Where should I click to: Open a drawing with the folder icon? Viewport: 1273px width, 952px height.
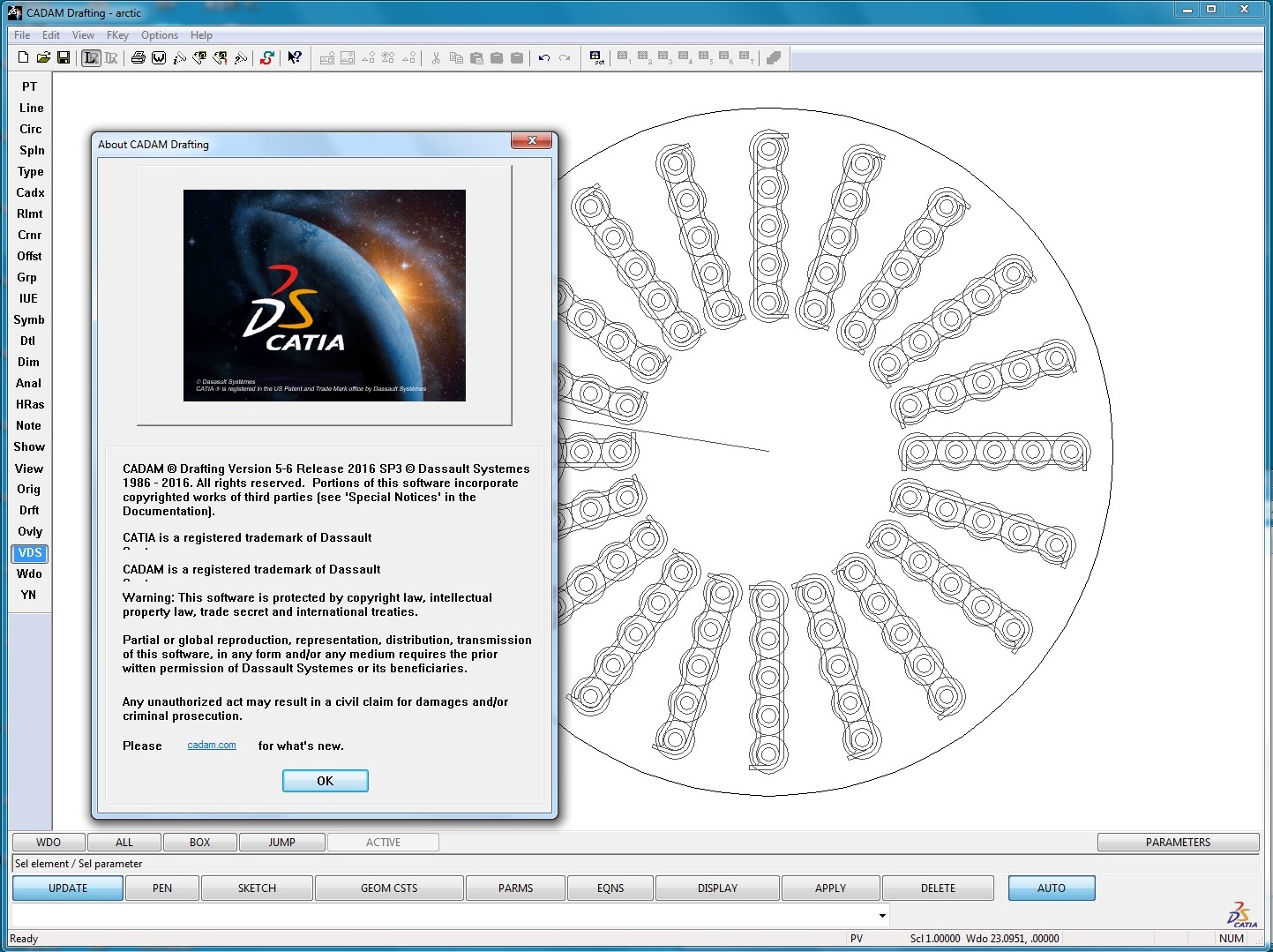[x=43, y=57]
